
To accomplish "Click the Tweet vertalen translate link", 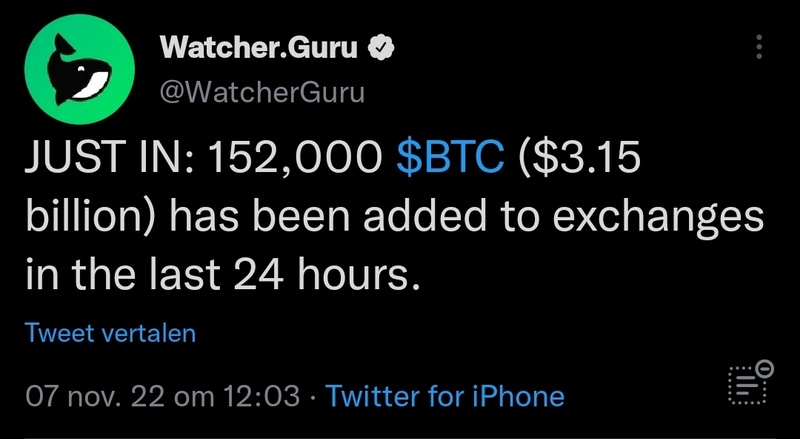I will (x=110, y=333).
